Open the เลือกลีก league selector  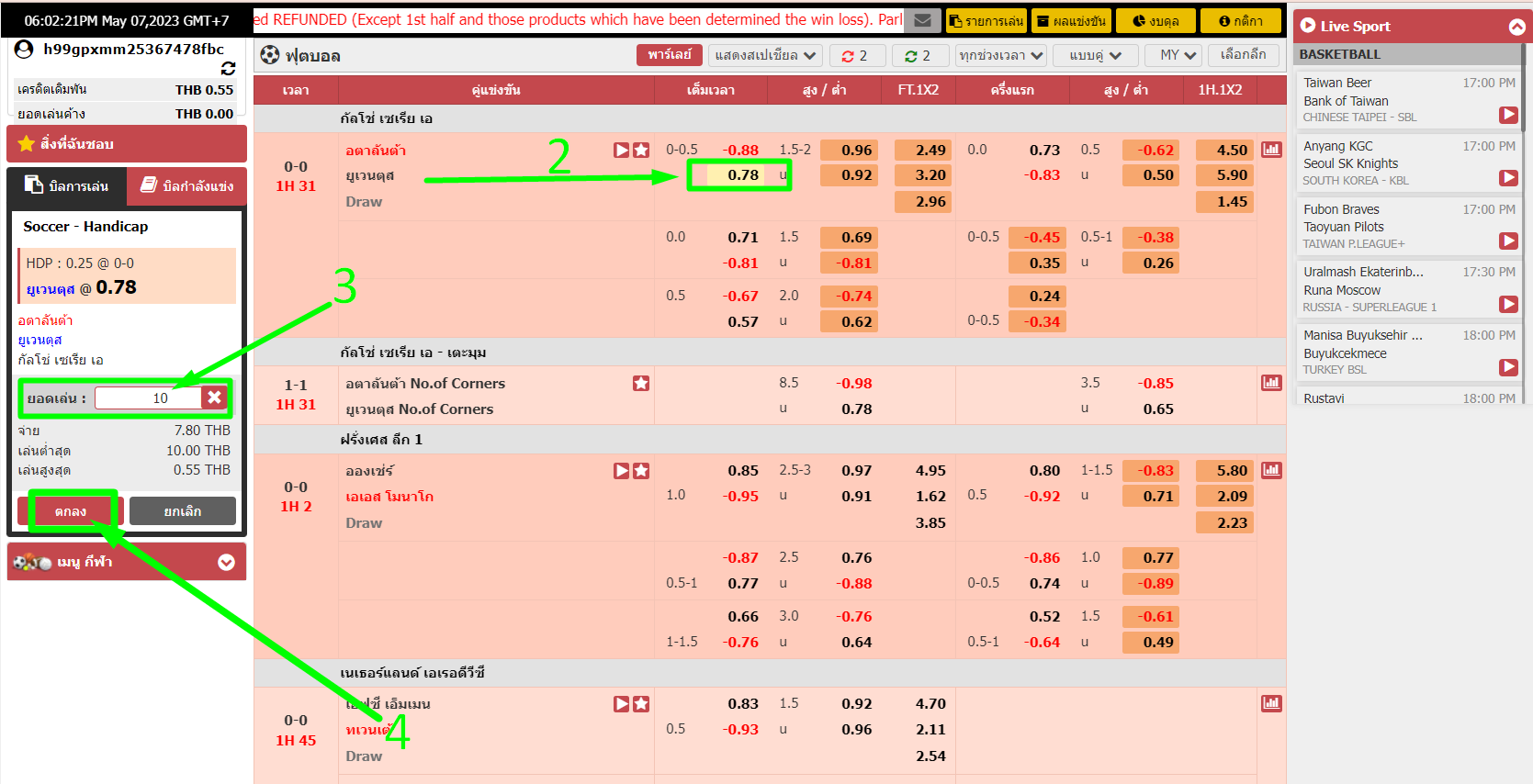1244,55
